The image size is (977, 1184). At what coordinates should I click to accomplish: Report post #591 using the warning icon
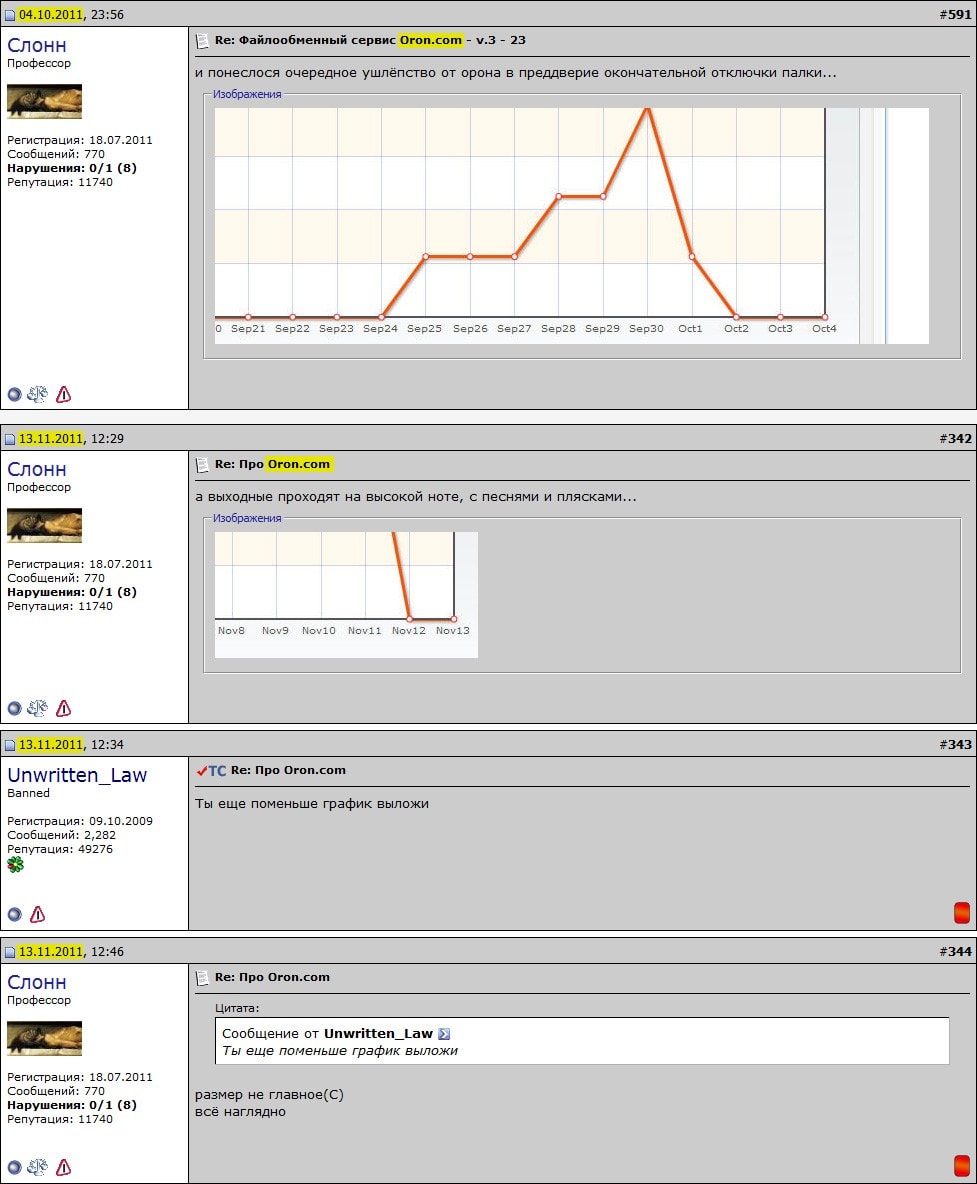[x=63, y=394]
